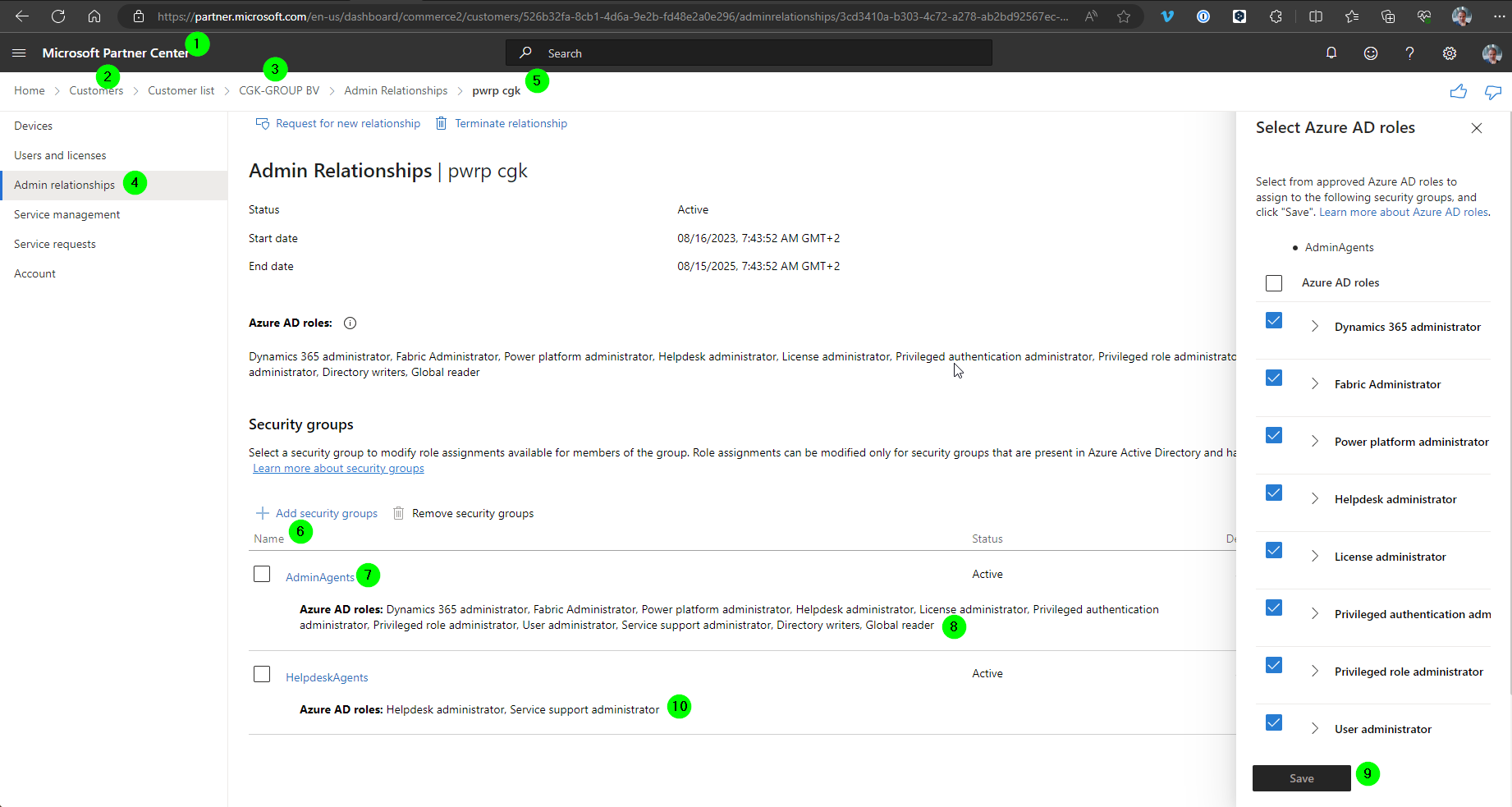Open the 1Password extension icon
The image size is (1512, 807).
[1203, 16]
